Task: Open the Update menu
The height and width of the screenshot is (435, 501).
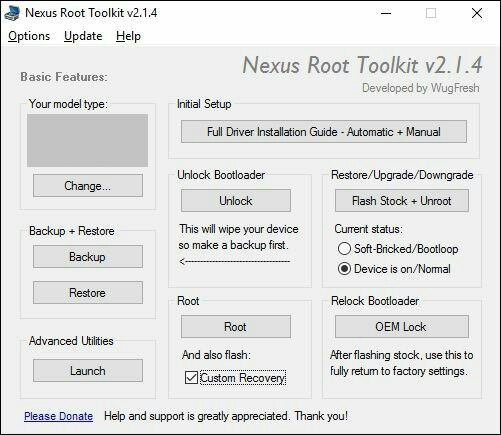Action: point(83,36)
